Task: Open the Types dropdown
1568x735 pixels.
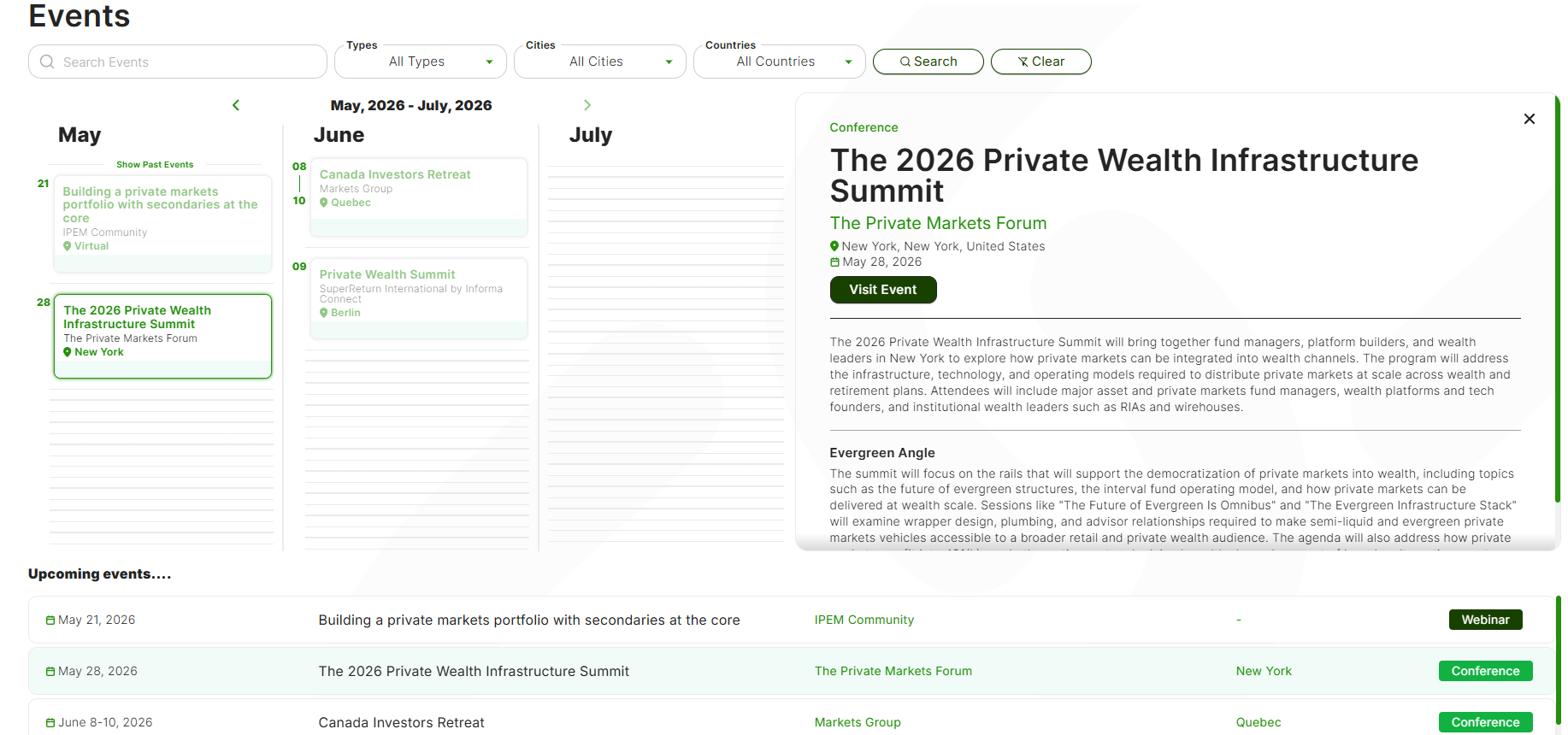Action: (421, 62)
